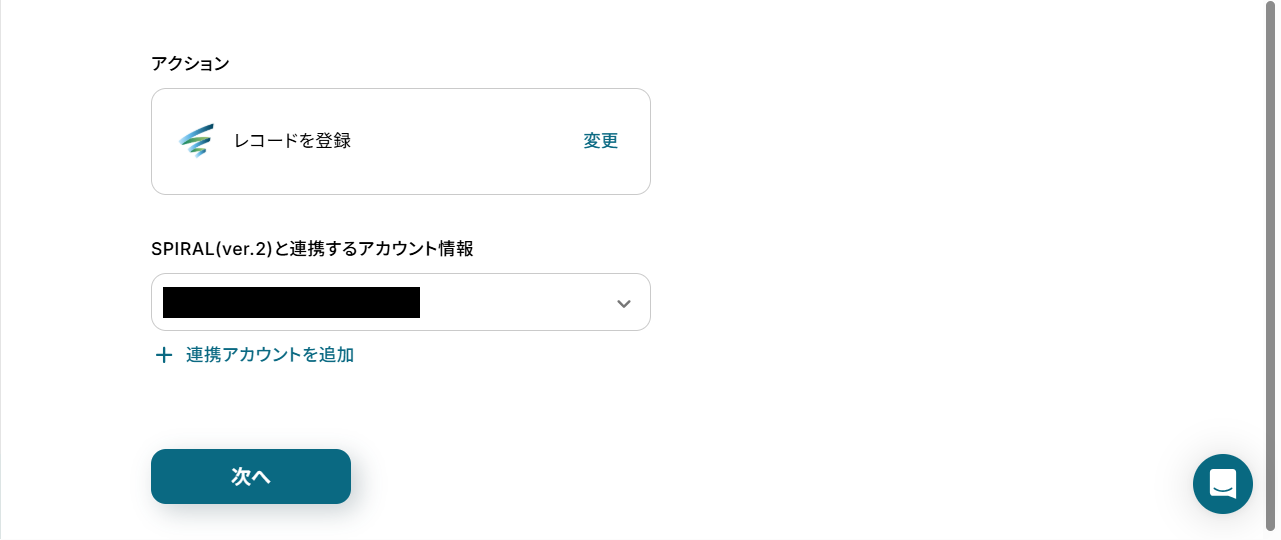Click inside the action card's empty area

[x=460, y=141]
